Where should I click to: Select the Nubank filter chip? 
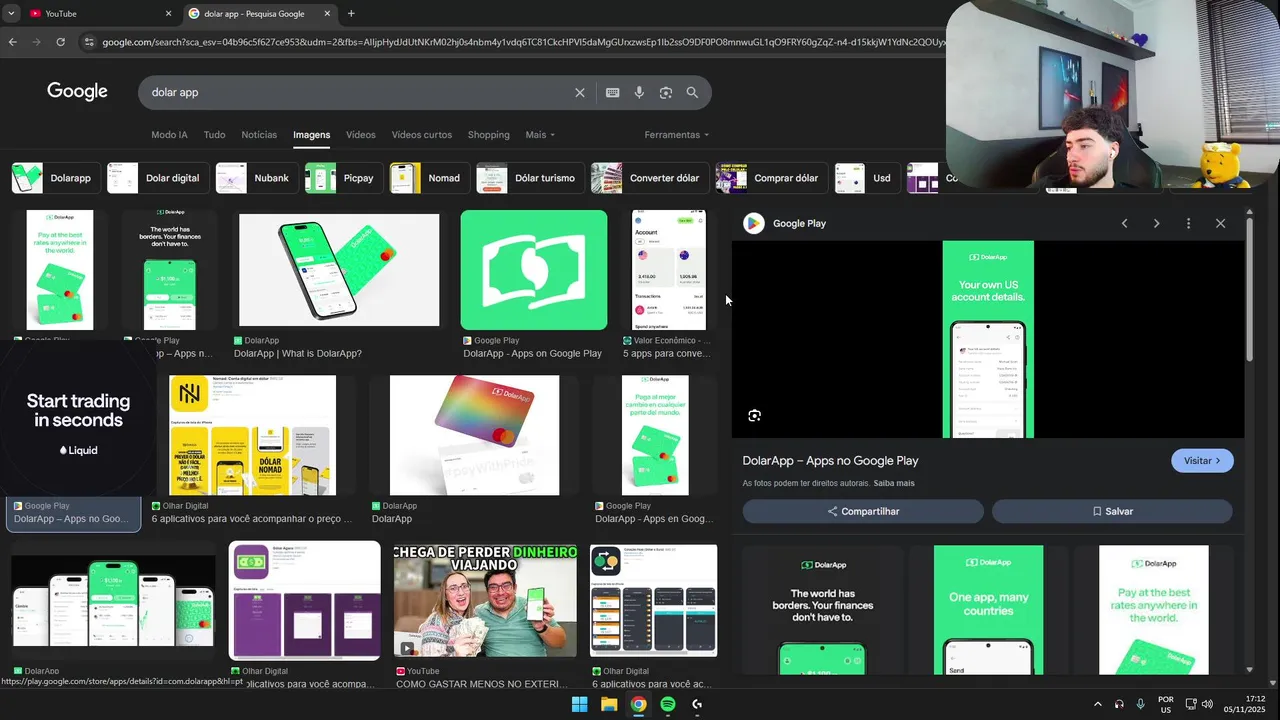pyautogui.click(x=257, y=178)
